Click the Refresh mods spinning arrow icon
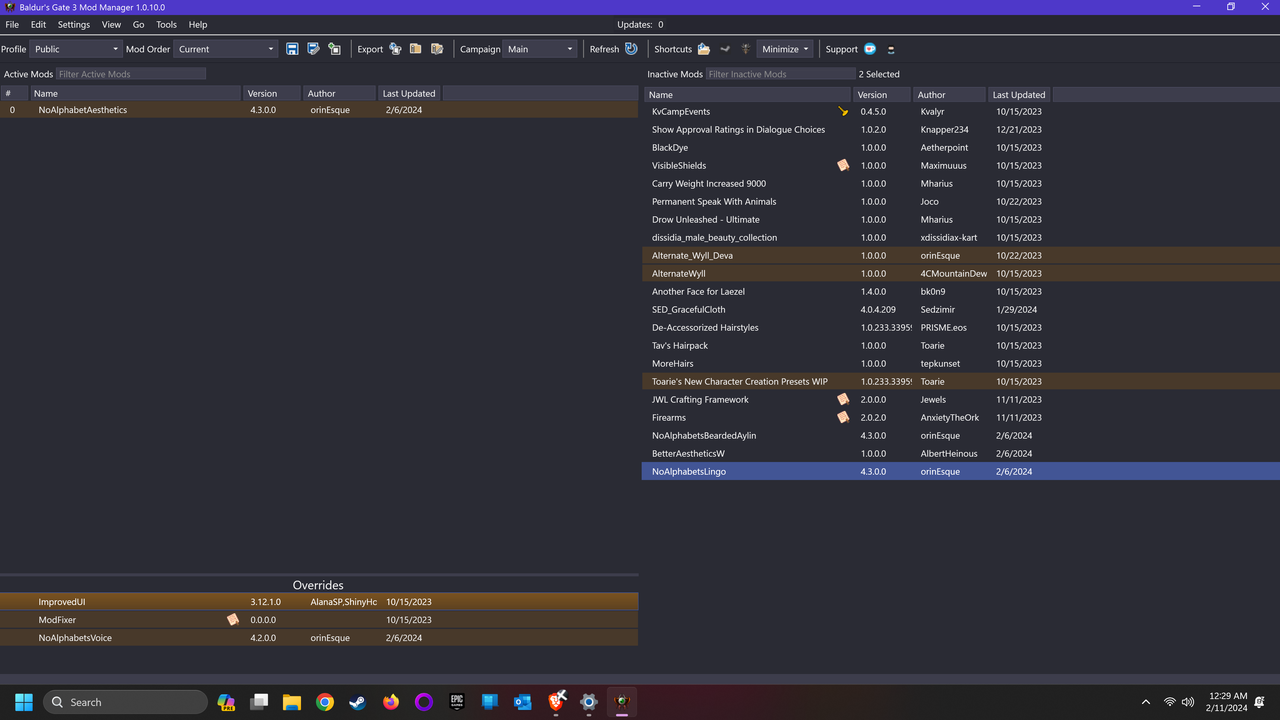This screenshot has width=1280, height=720. [x=631, y=48]
